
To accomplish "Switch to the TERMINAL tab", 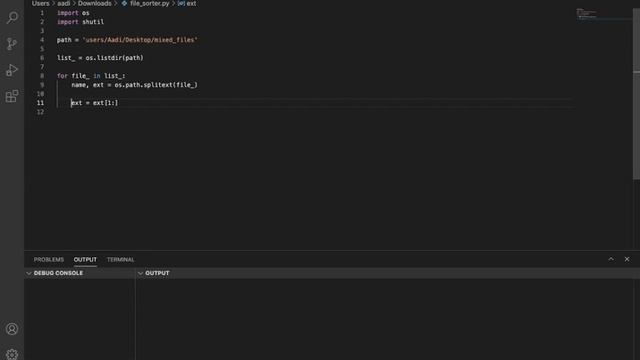I will click(x=120, y=260).
